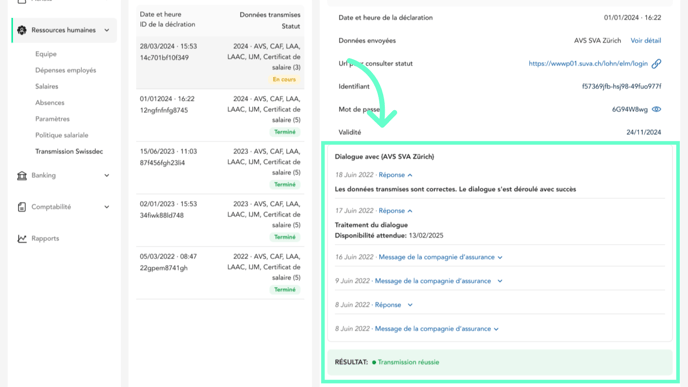
Task: Open the suva.ch login URL
Action: click(588, 64)
